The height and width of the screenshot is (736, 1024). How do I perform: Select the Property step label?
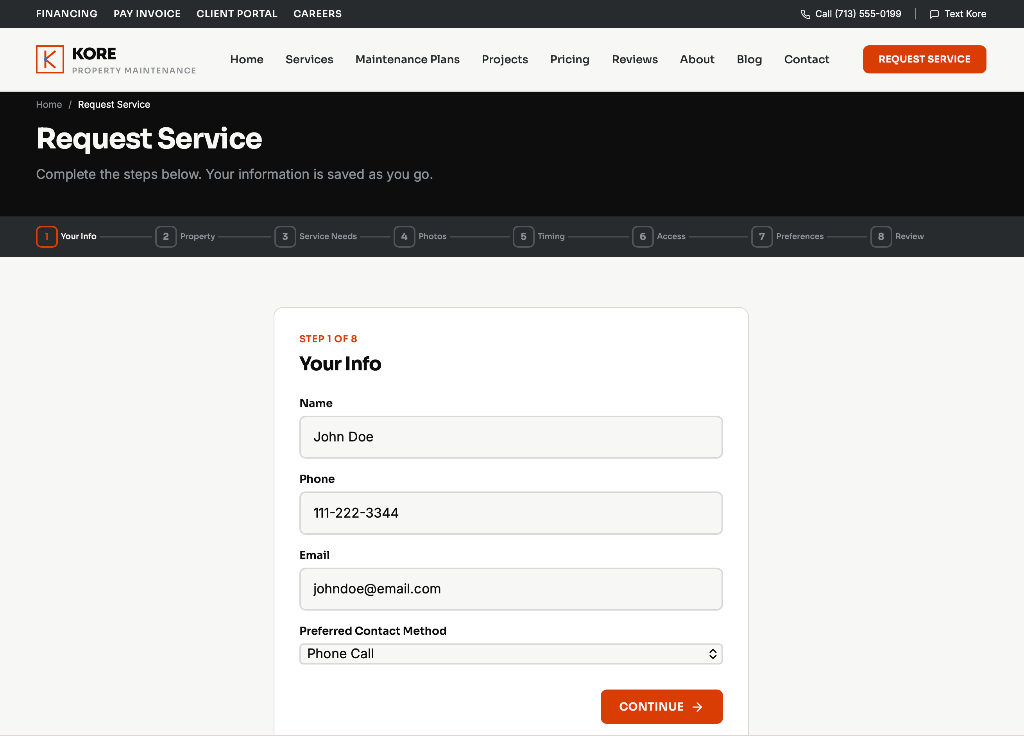197,236
